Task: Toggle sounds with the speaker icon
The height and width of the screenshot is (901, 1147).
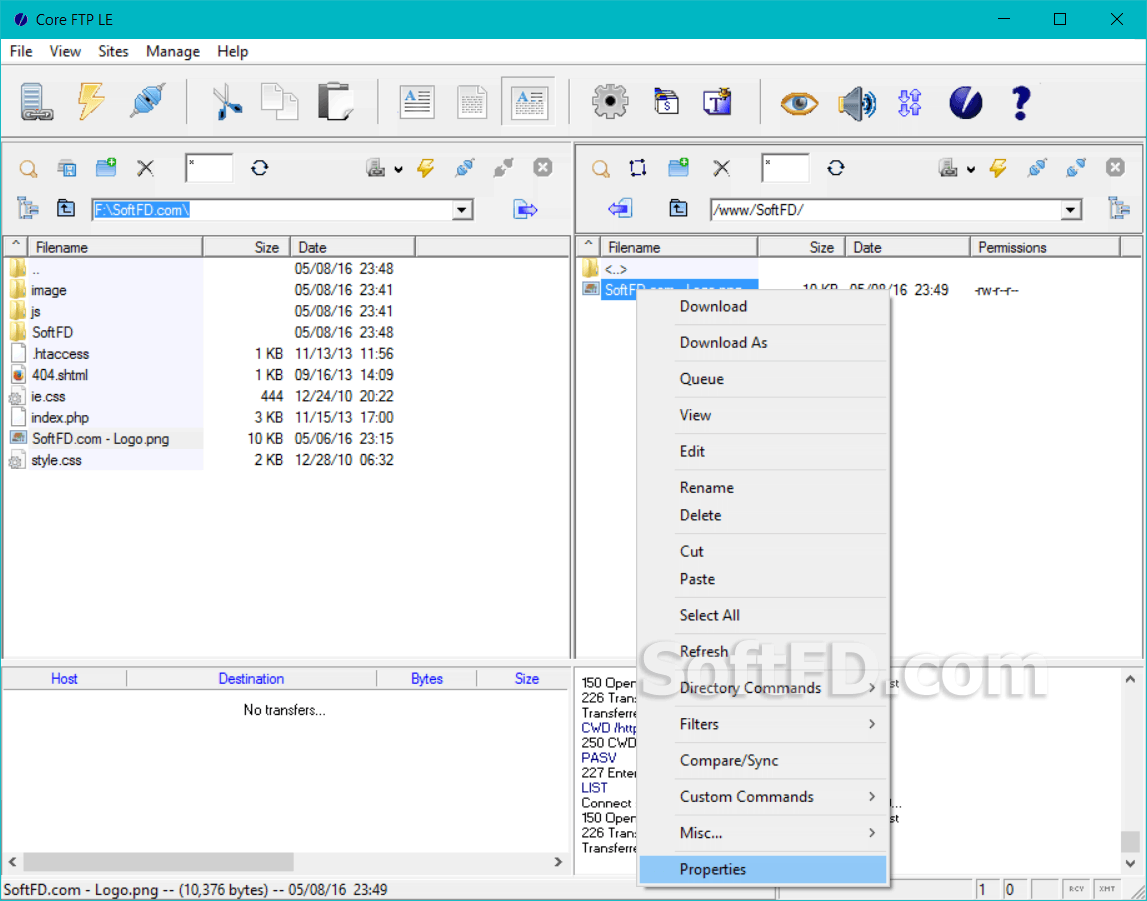Action: (857, 102)
